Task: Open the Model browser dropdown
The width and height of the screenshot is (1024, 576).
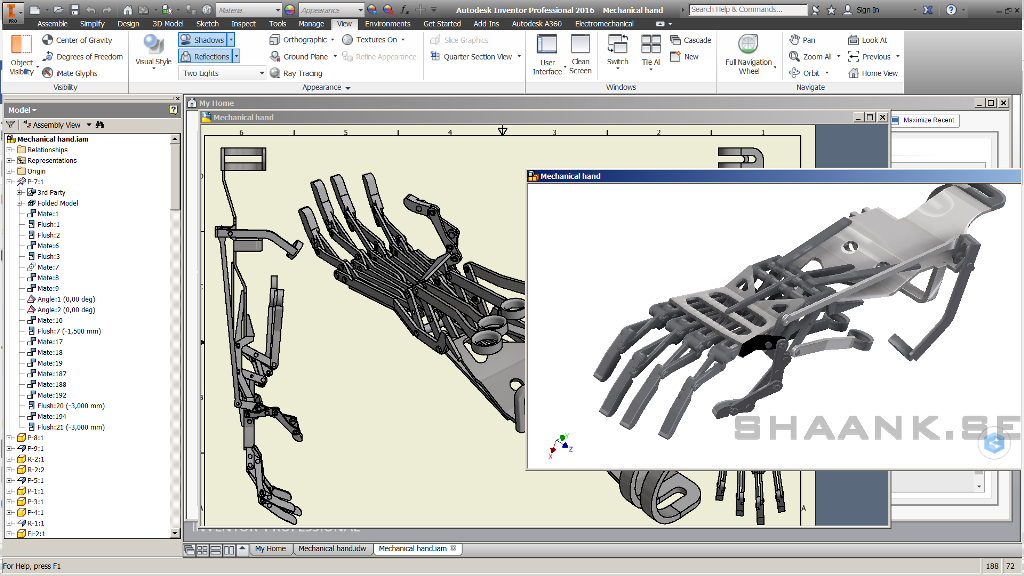Action: (x=22, y=110)
